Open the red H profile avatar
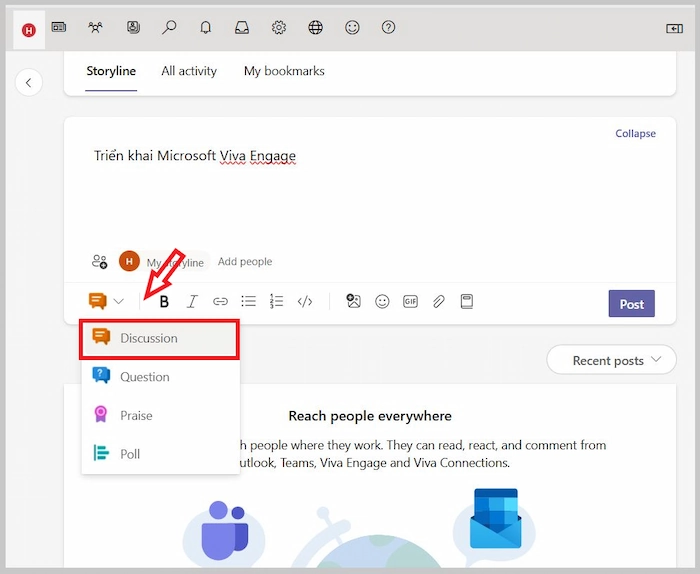700x574 pixels. tap(29, 30)
